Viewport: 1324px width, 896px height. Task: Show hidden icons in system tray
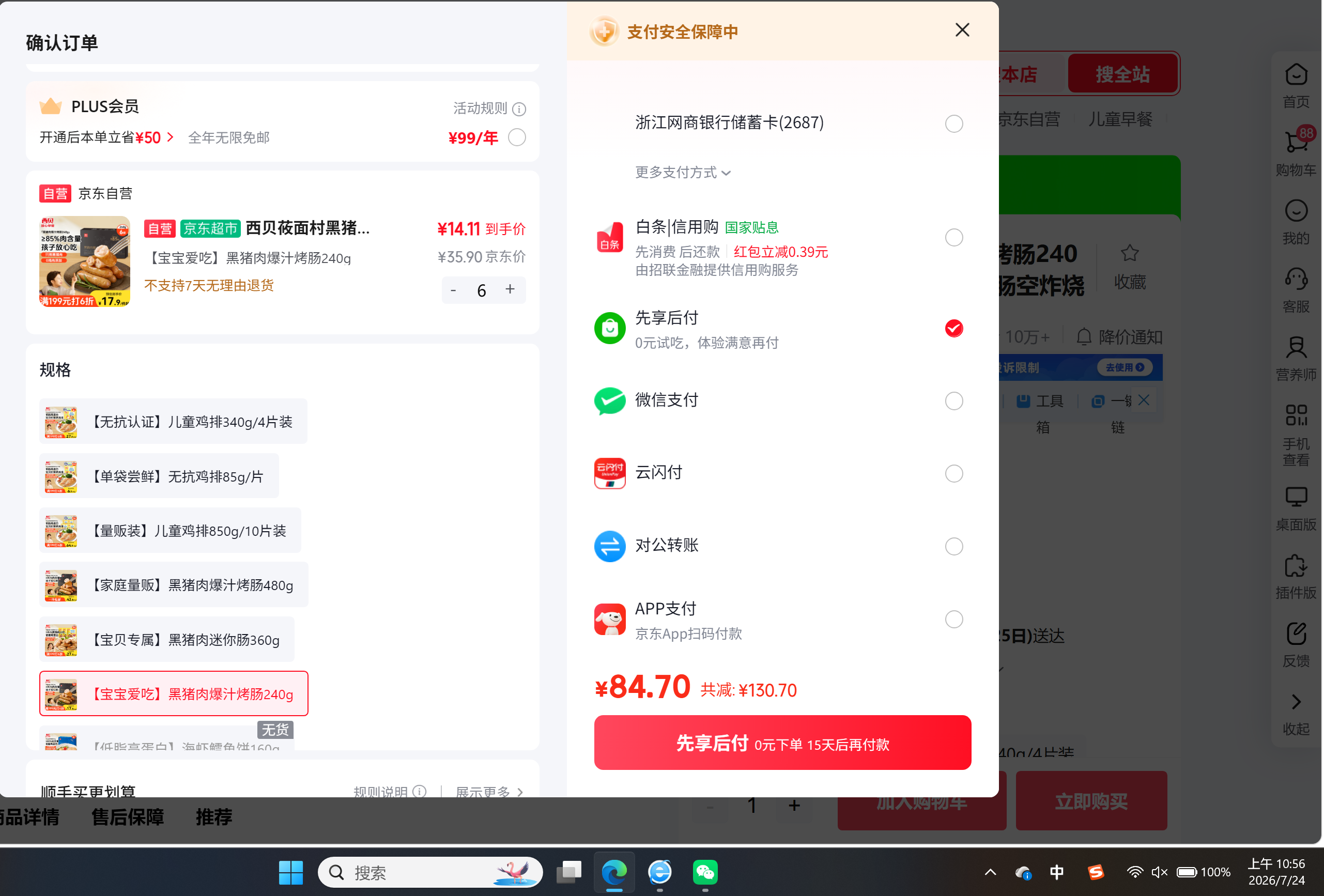(990, 872)
